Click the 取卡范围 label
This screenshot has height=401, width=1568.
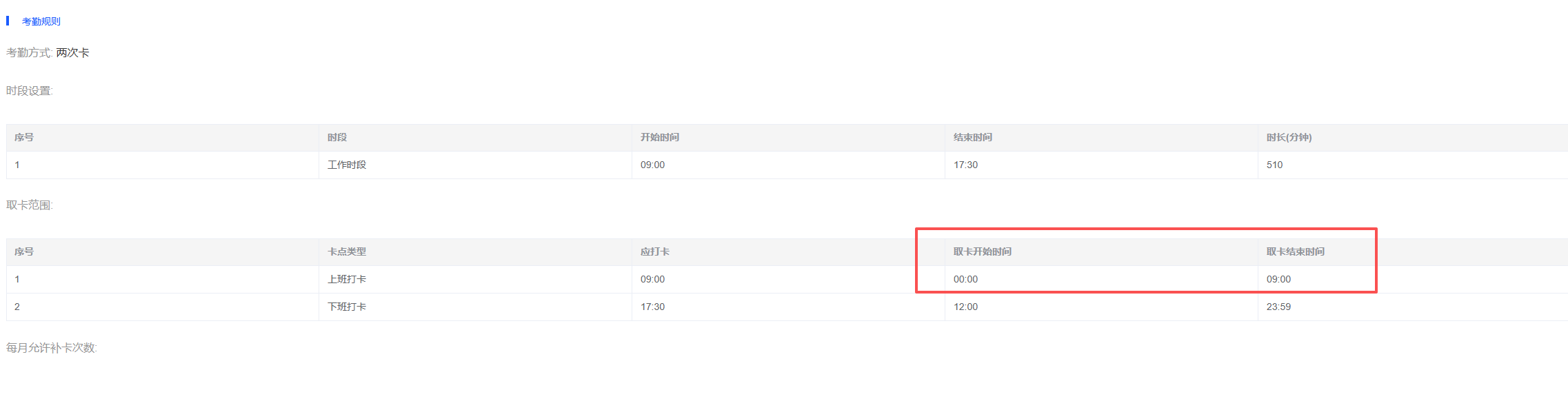pos(29,205)
